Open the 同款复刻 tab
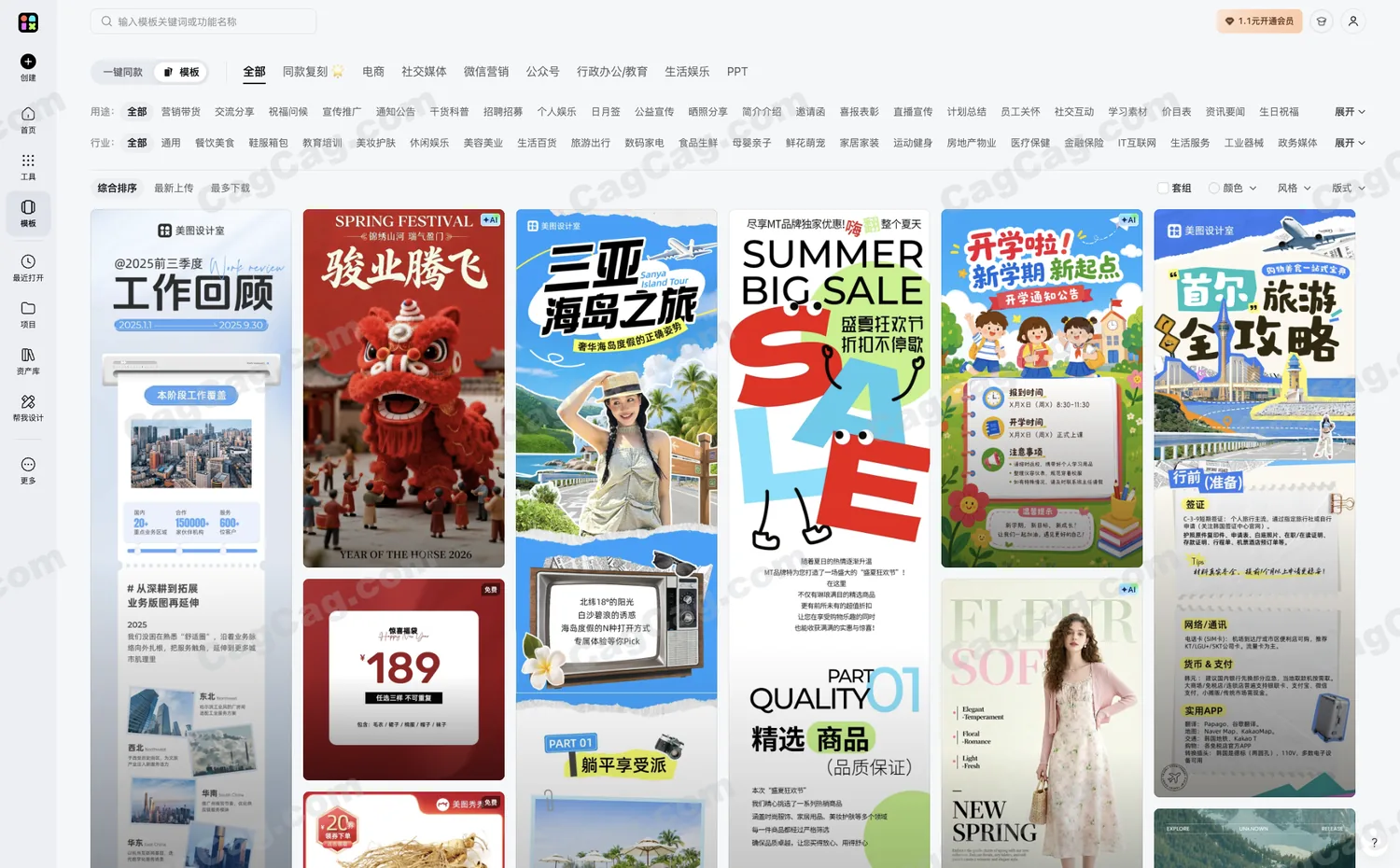 click(x=313, y=72)
